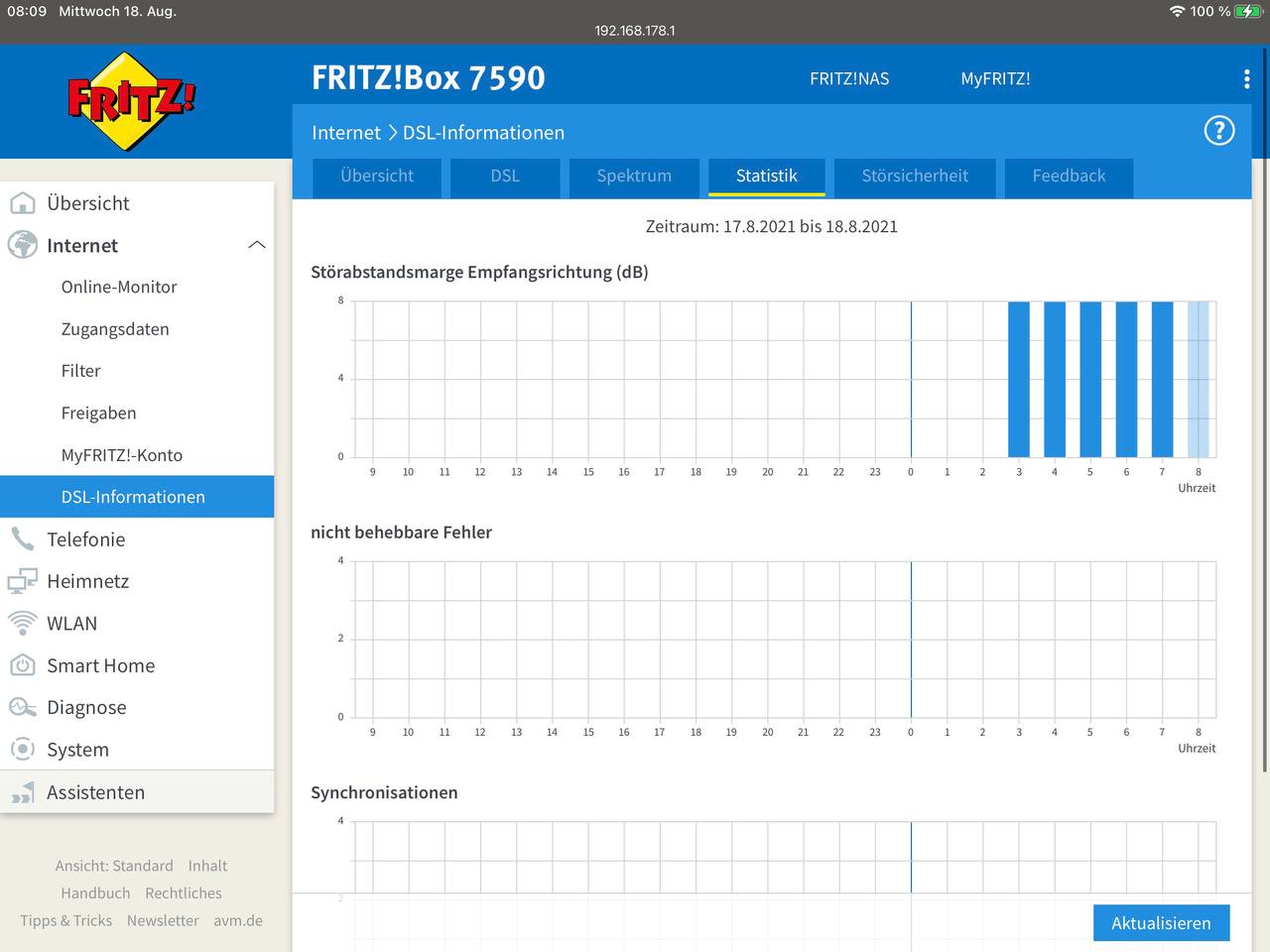
Task: Switch to the Störsicherheit tab
Action: (x=915, y=177)
